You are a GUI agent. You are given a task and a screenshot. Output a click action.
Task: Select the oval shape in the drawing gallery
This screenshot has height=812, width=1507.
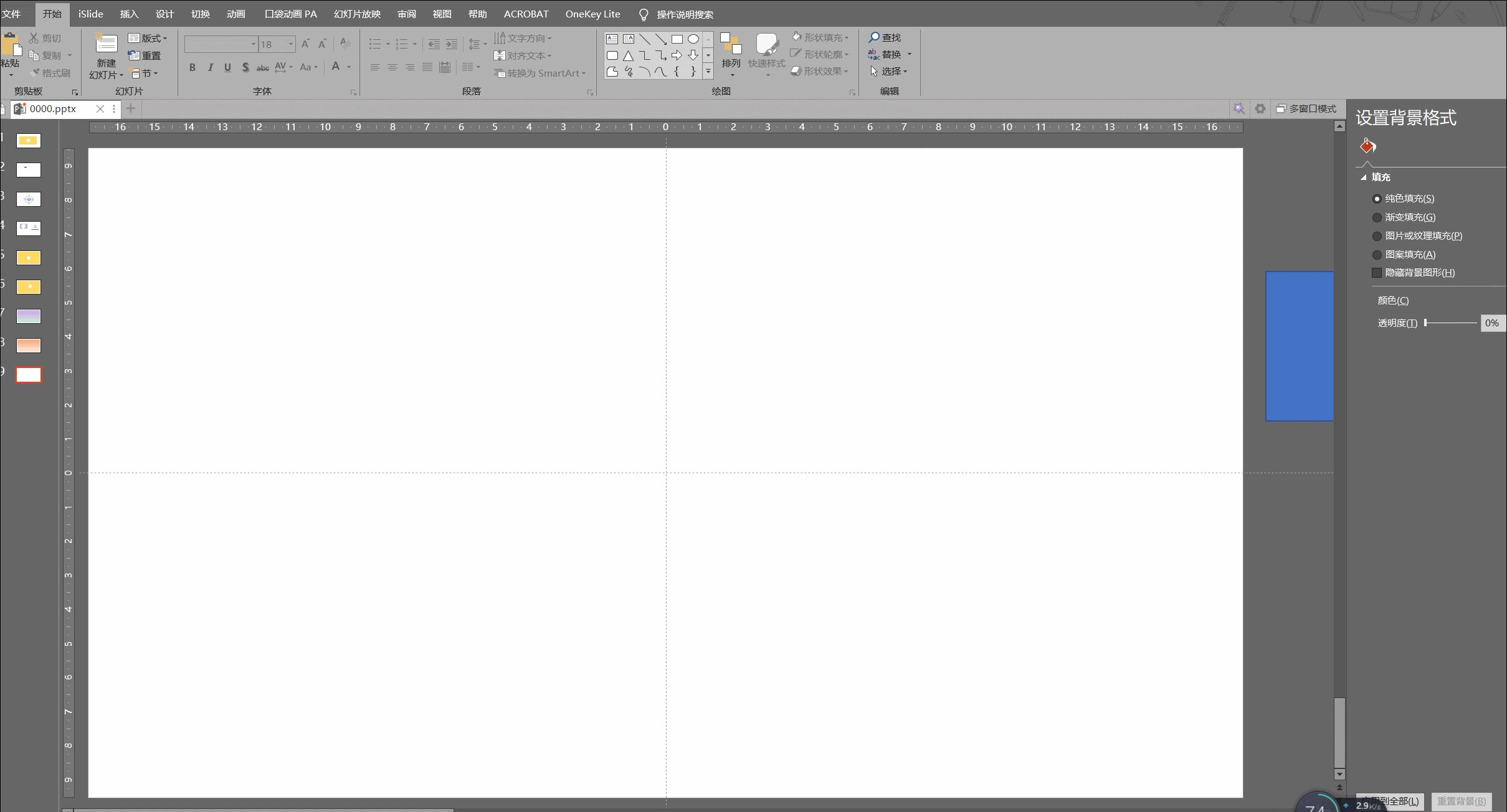[x=693, y=39]
